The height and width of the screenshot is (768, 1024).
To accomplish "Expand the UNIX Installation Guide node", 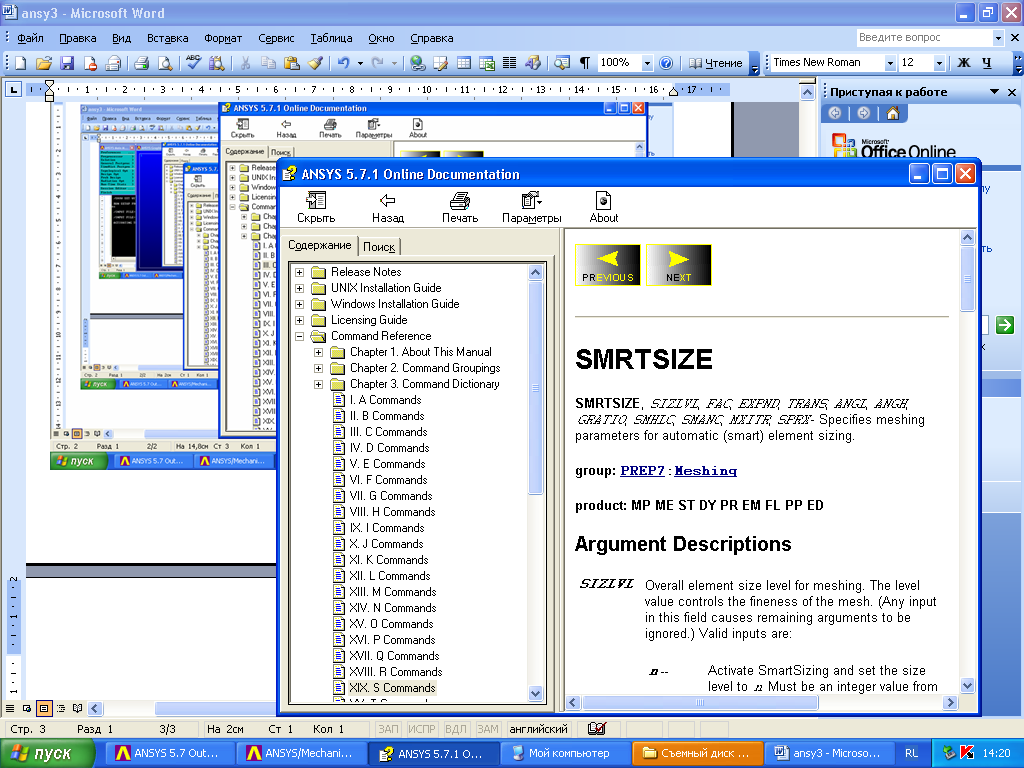I will coord(300,288).
